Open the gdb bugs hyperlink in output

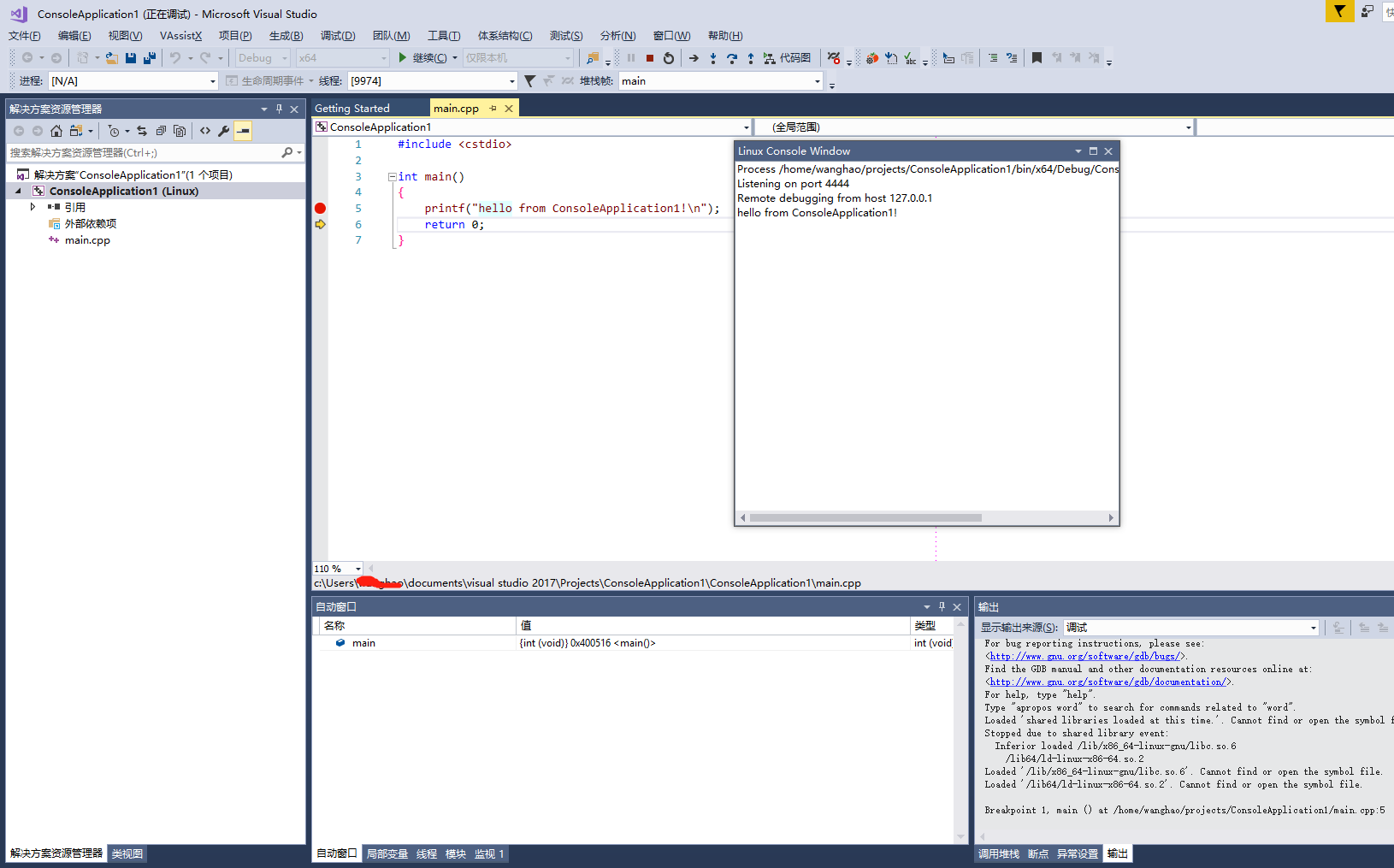point(1085,657)
